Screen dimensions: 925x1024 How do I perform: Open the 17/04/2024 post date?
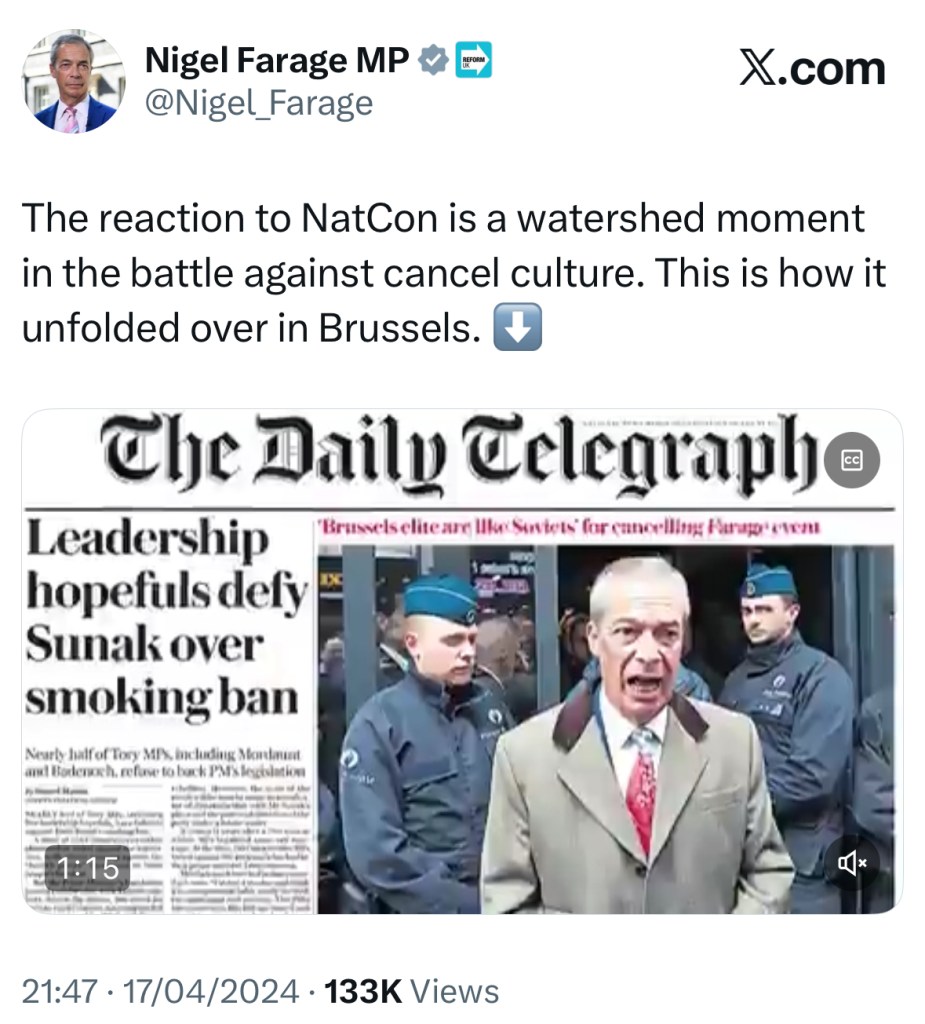211,991
